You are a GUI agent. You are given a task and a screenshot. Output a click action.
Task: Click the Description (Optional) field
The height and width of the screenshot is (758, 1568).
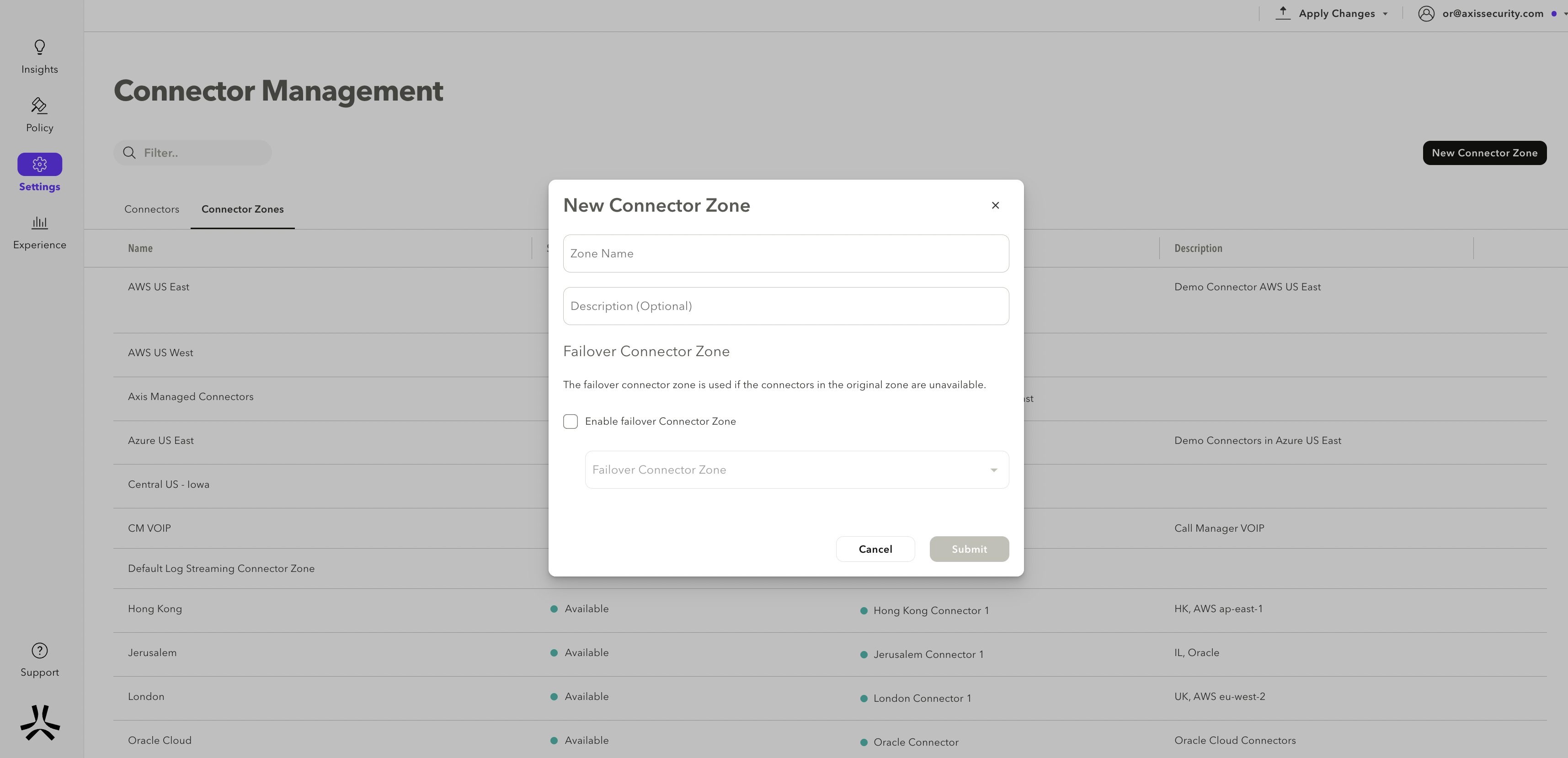point(785,306)
